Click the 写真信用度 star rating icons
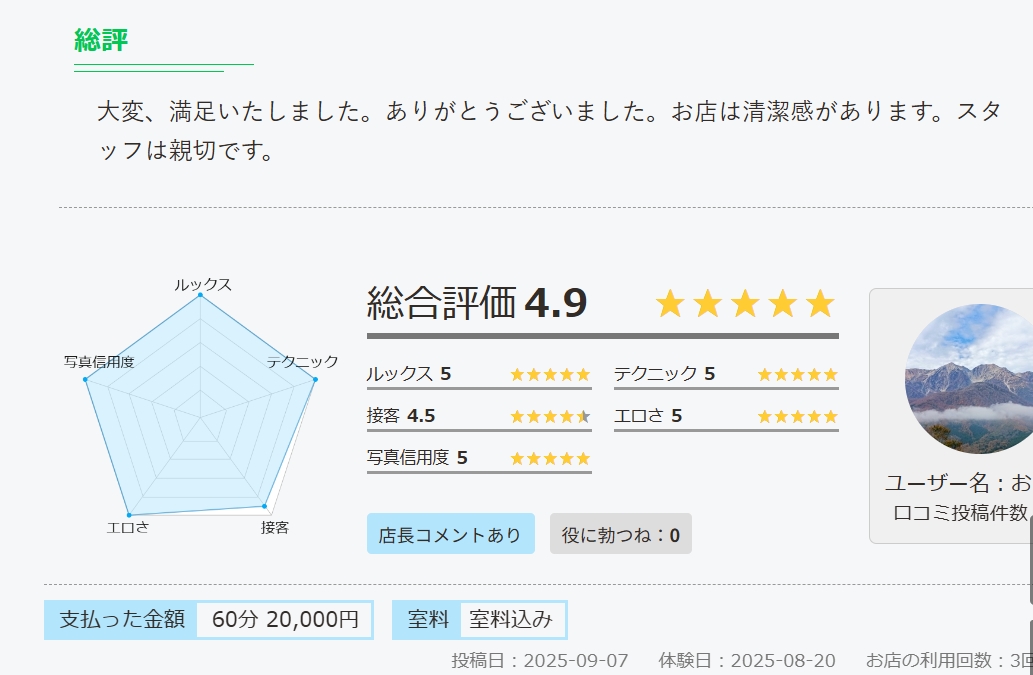Image resolution: width=1033 pixels, height=675 pixels. point(550,458)
